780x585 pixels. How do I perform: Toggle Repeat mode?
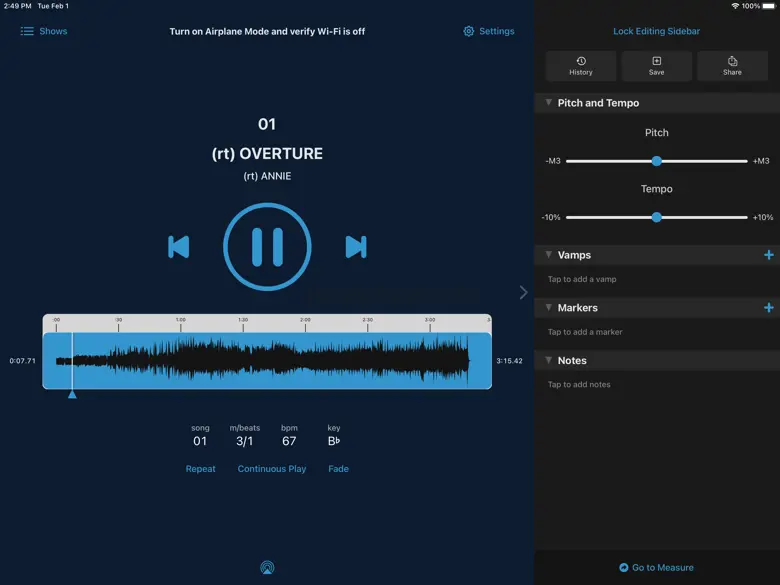tap(200, 469)
